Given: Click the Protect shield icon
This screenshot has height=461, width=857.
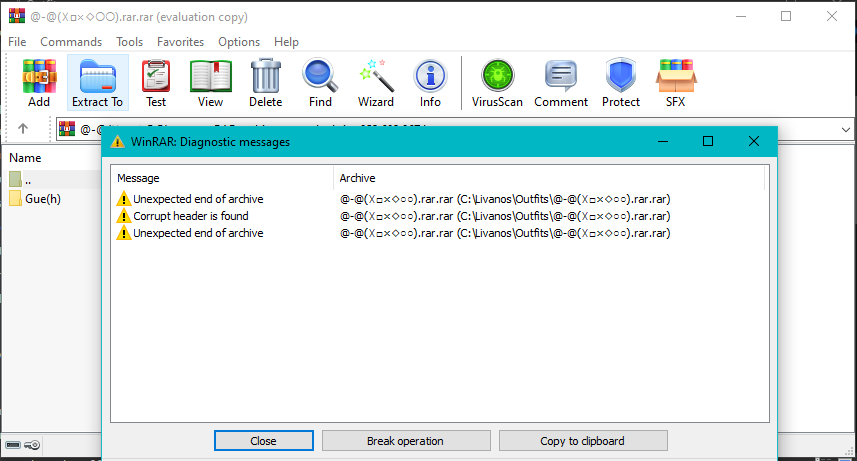Looking at the screenshot, I should click(x=621, y=82).
